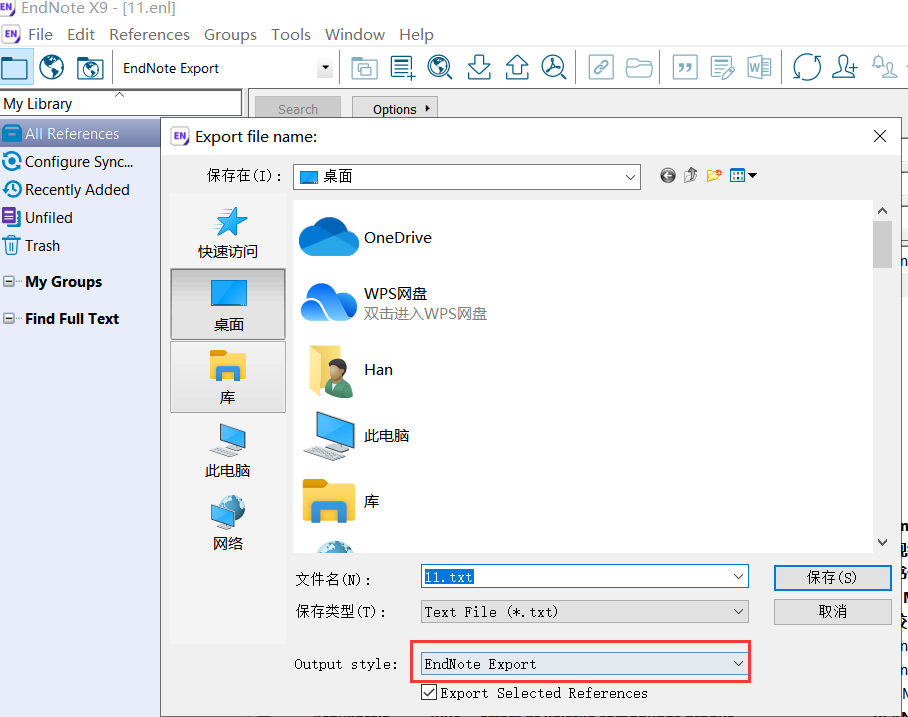
Task: Open the References menu
Action: click(x=149, y=35)
